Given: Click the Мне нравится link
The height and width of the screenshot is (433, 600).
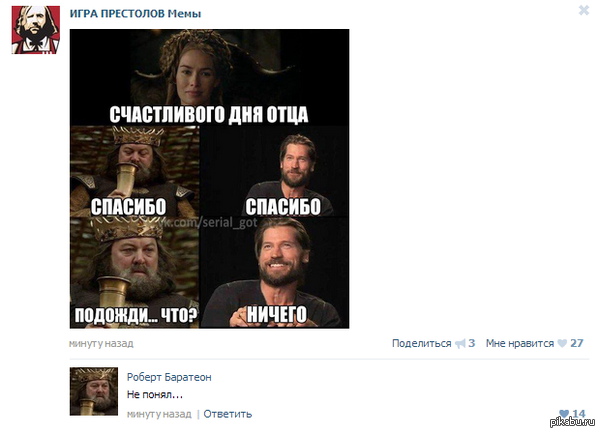Looking at the screenshot, I should pyautogui.click(x=520, y=343).
